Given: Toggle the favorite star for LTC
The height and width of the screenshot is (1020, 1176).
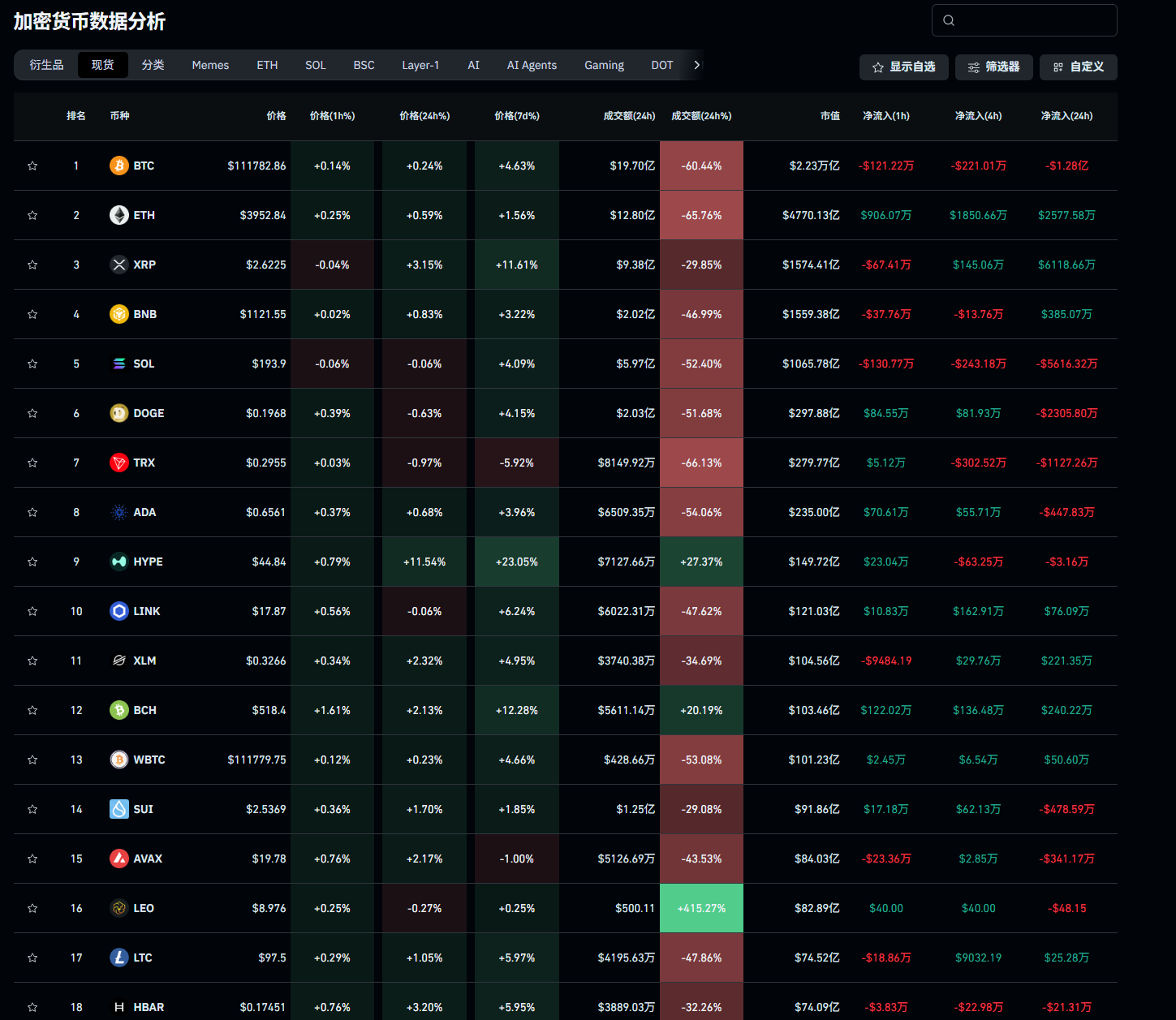Looking at the screenshot, I should pyautogui.click(x=32, y=958).
